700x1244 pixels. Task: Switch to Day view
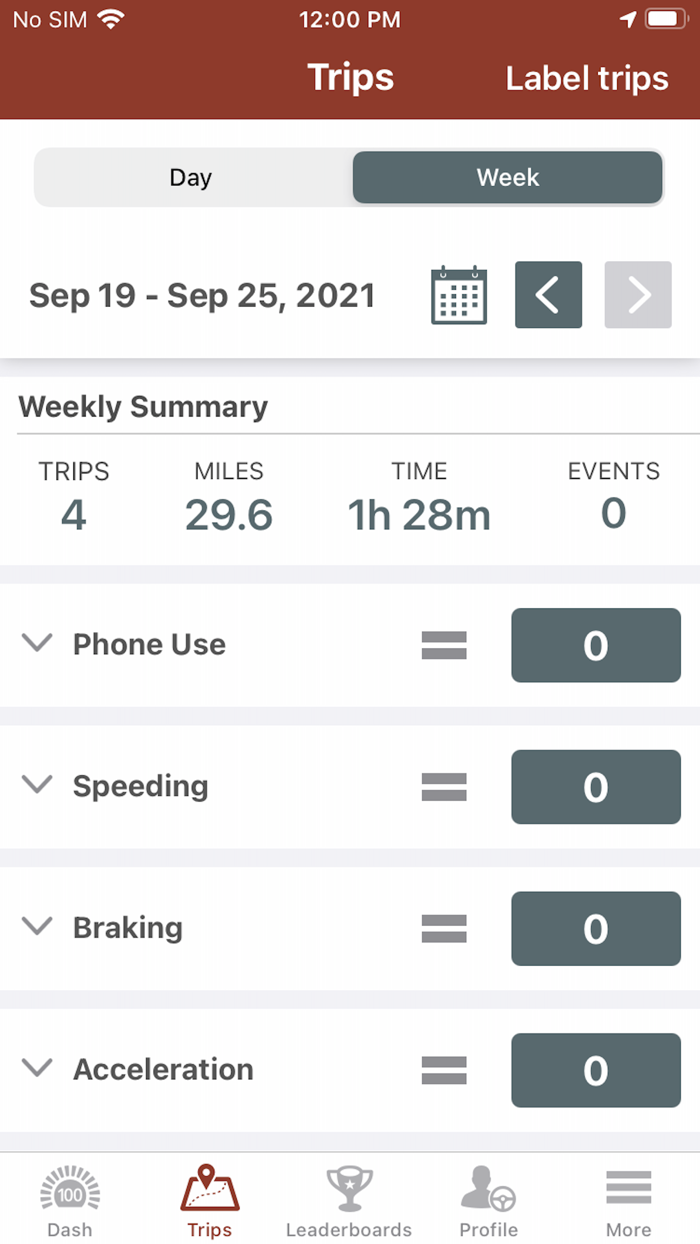(x=191, y=177)
